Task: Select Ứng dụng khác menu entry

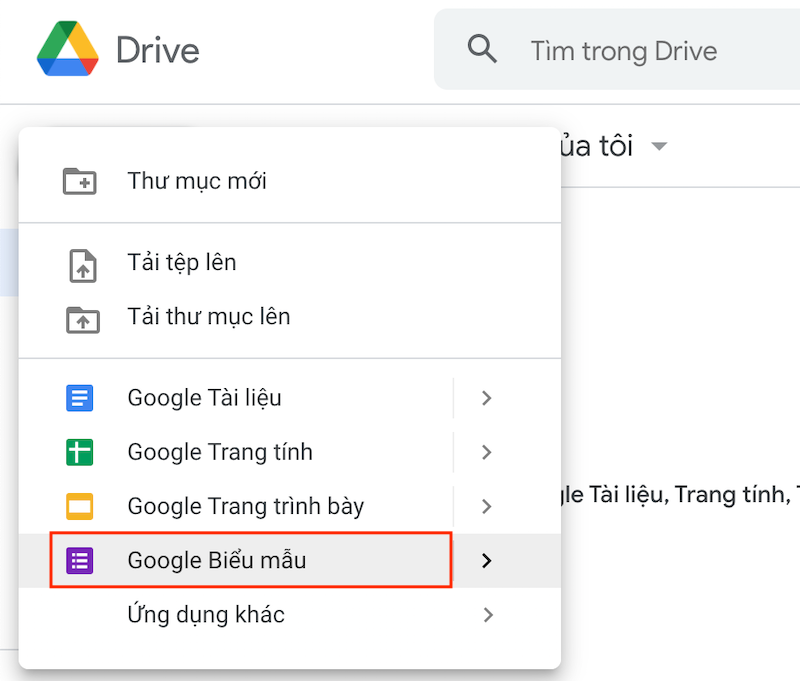Action: (205, 615)
